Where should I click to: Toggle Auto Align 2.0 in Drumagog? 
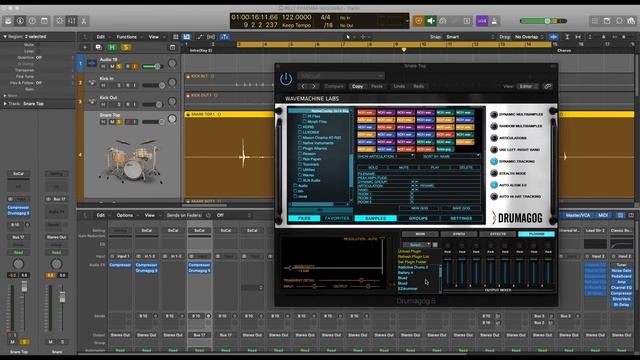coord(494,185)
